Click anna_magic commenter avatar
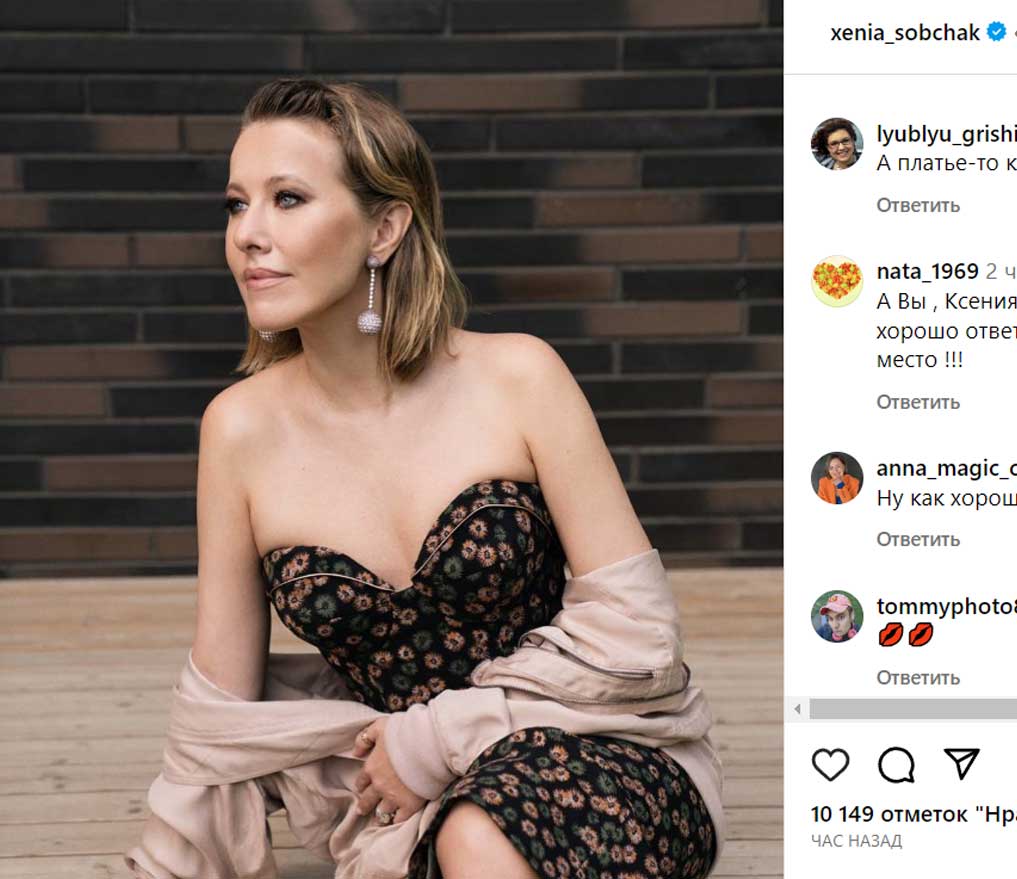Viewport: 1017px width, 879px height. coord(836,478)
